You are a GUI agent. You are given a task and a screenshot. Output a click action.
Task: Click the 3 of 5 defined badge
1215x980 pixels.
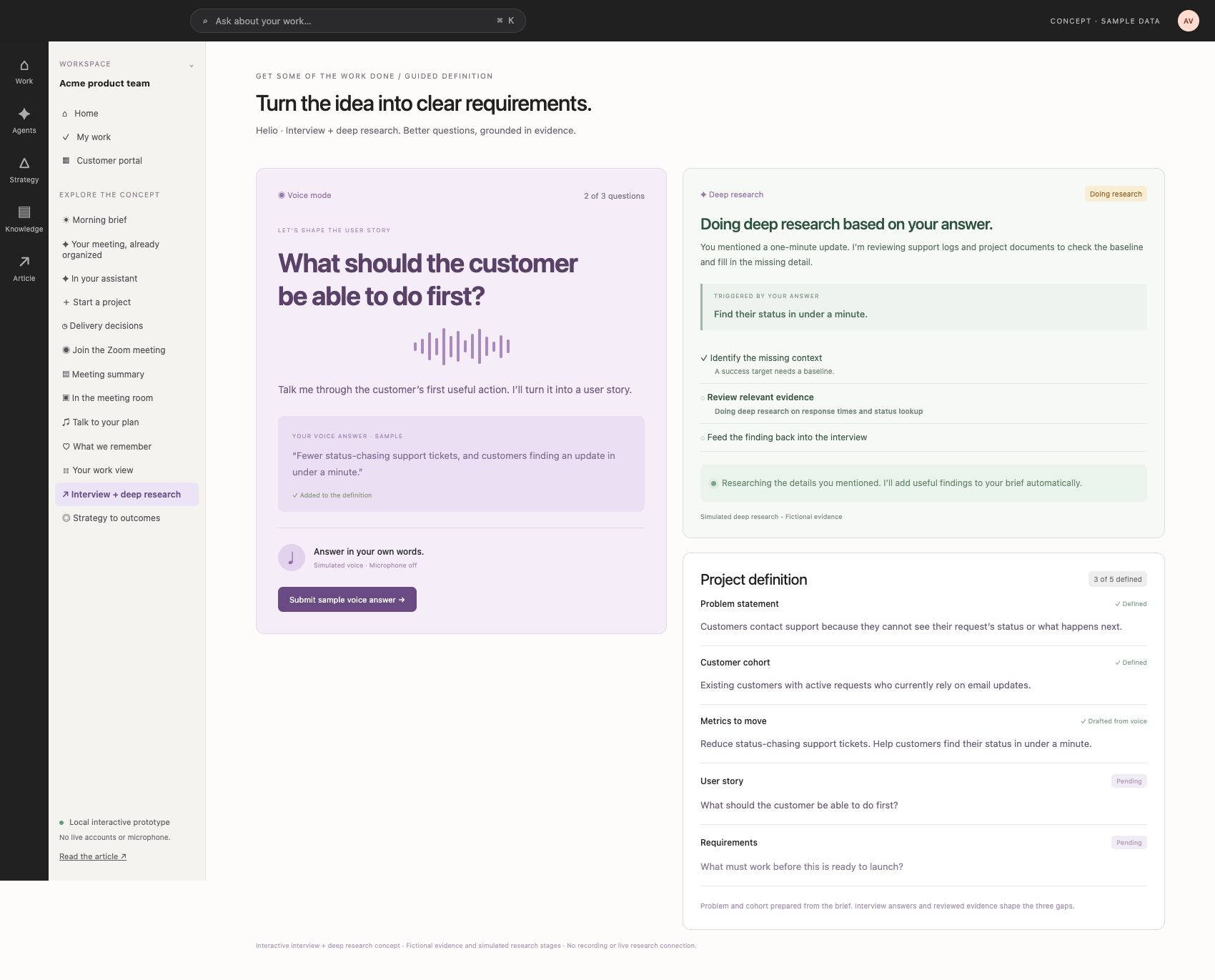click(x=1117, y=579)
